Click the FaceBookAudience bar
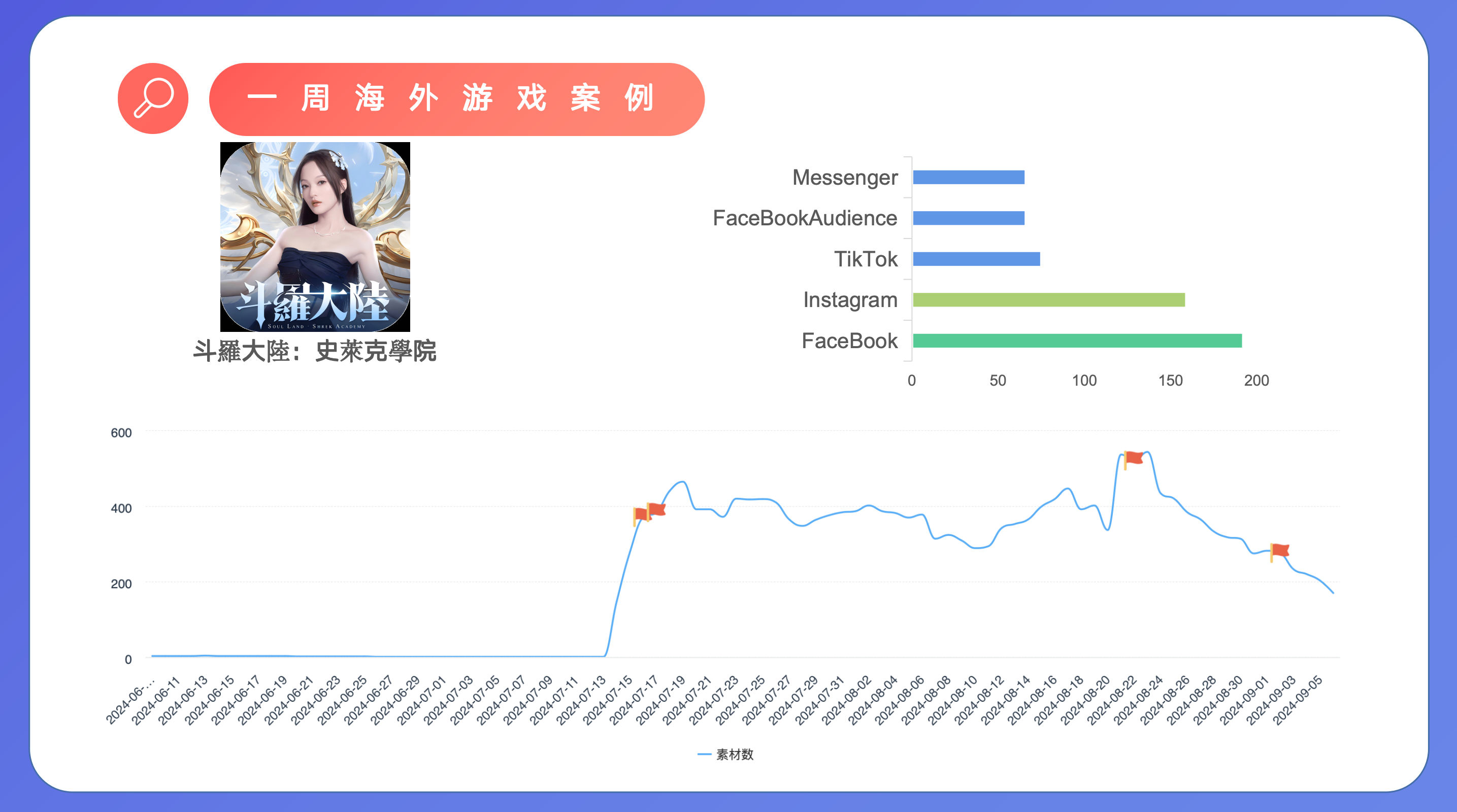Screen dimensions: 1457x812 pos(968,218)
